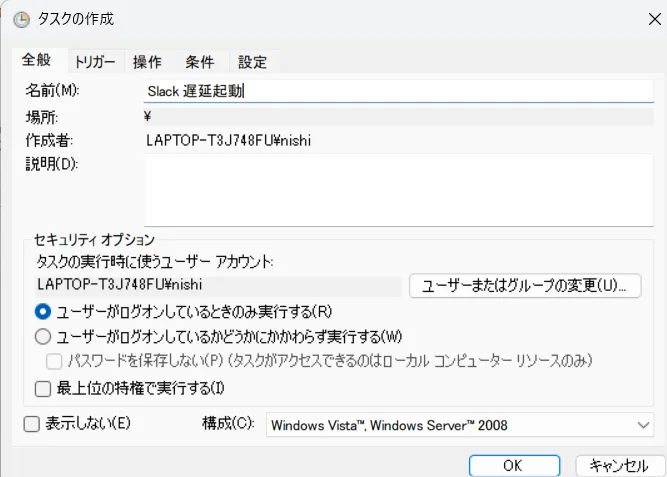667x477 pixels.
Task: Go to the 操作 tab
Action: (147, 62)
